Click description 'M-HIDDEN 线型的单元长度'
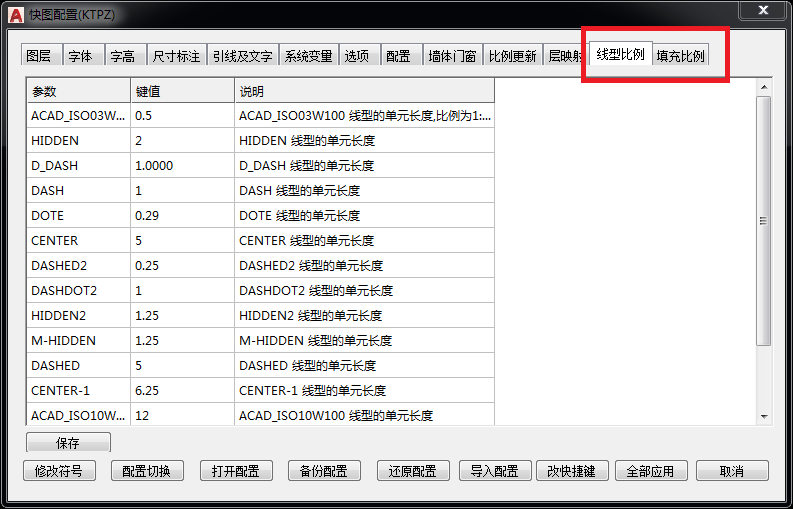This screenshot has height=509, width=793. [x=365, y=341]
